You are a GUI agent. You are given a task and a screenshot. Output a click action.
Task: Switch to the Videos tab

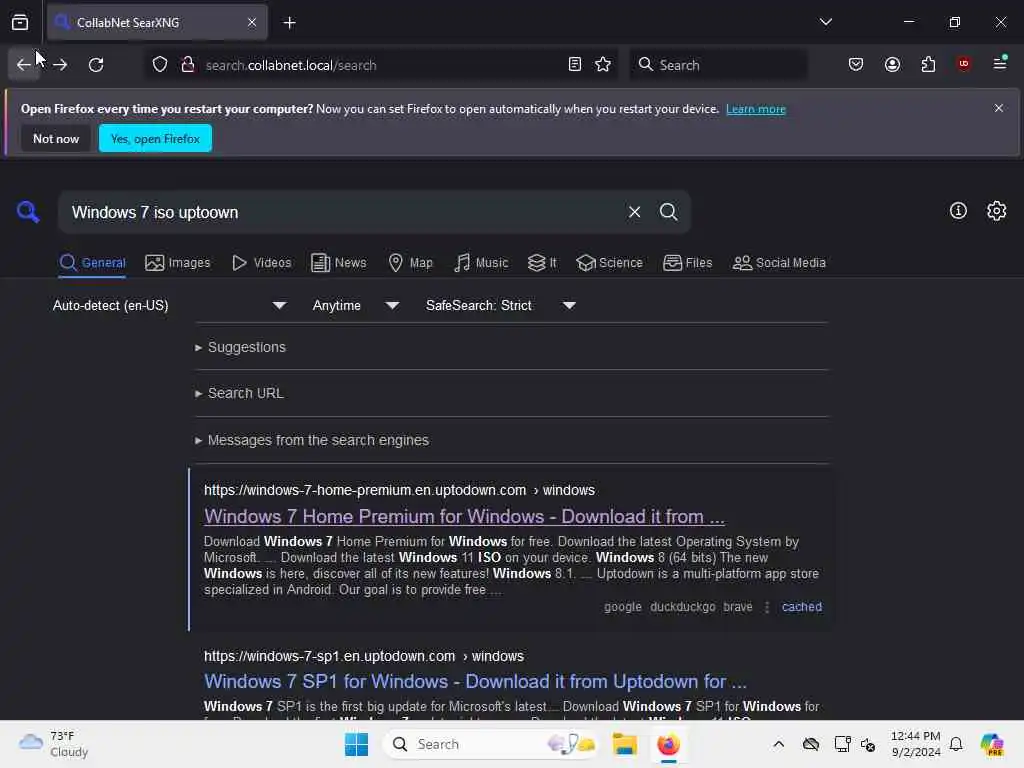click(x=261, y=263)
